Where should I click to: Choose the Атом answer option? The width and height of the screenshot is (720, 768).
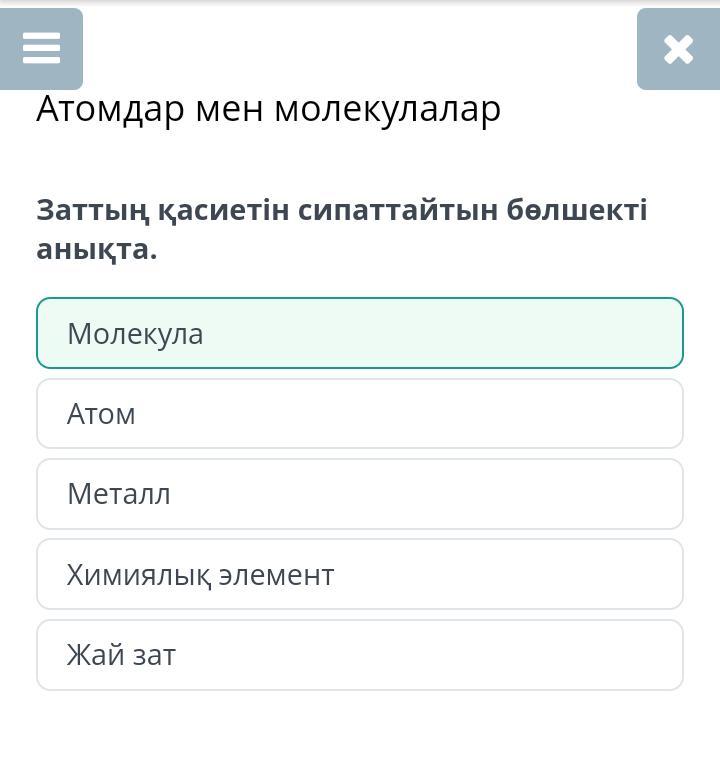click(360, 413)
